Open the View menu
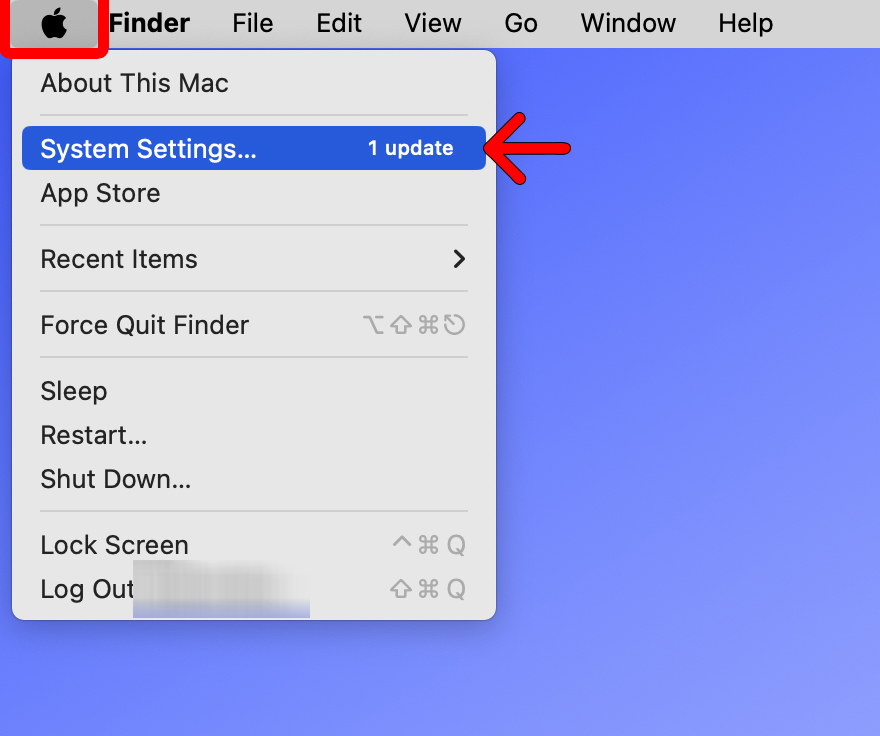Image resolution: width=880 pixels, height=736 pixels. point(433,23)
